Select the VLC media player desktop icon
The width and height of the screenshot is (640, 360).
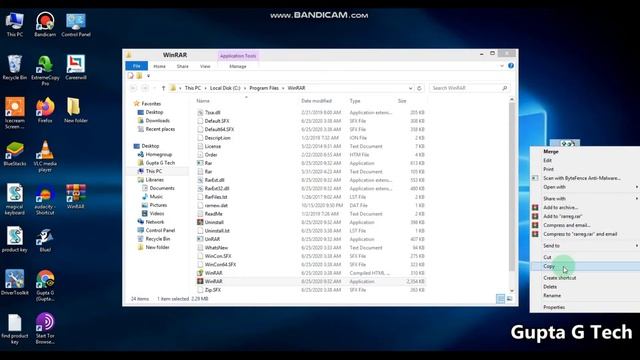tap(45, 156)
